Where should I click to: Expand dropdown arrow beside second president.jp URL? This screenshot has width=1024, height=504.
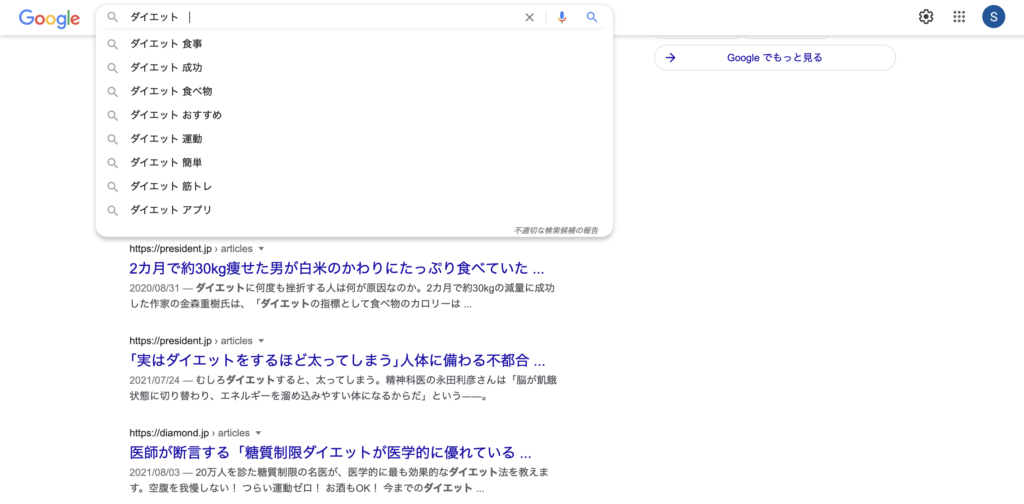tap(261, 341)
